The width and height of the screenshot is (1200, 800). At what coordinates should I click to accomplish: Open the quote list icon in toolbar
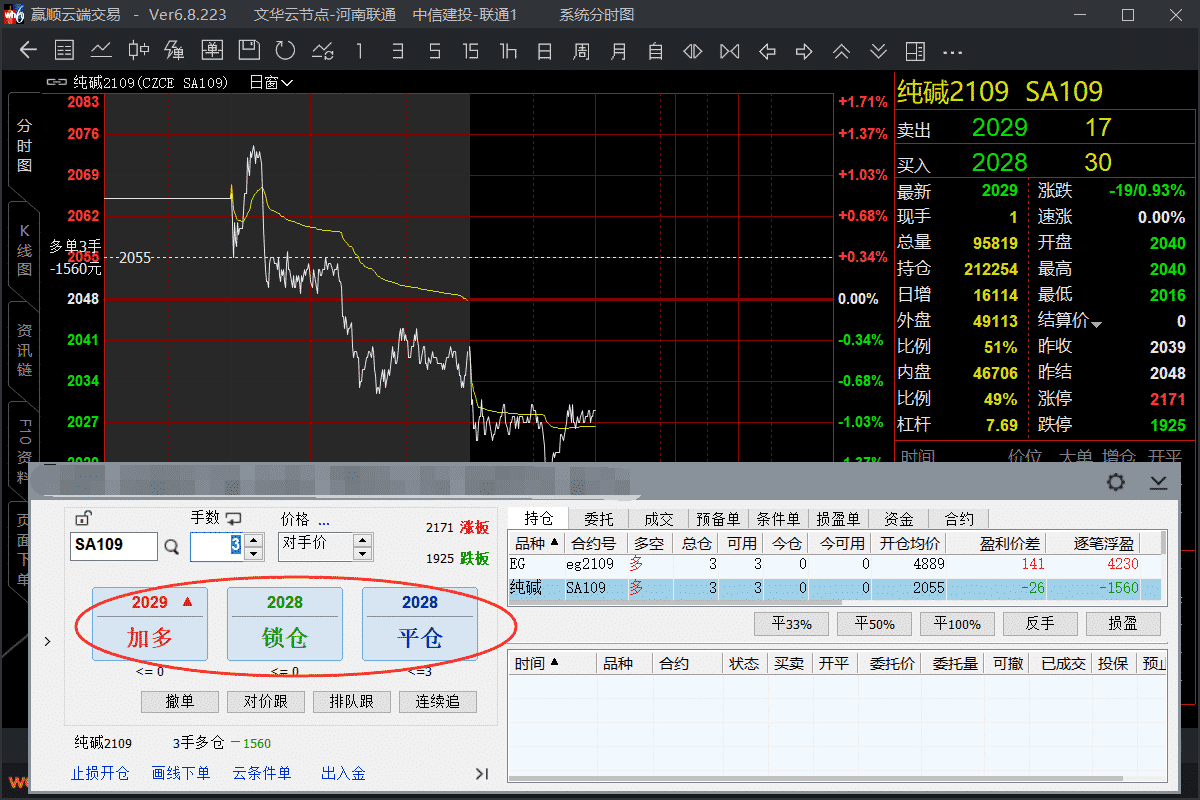tap(64, 51)
